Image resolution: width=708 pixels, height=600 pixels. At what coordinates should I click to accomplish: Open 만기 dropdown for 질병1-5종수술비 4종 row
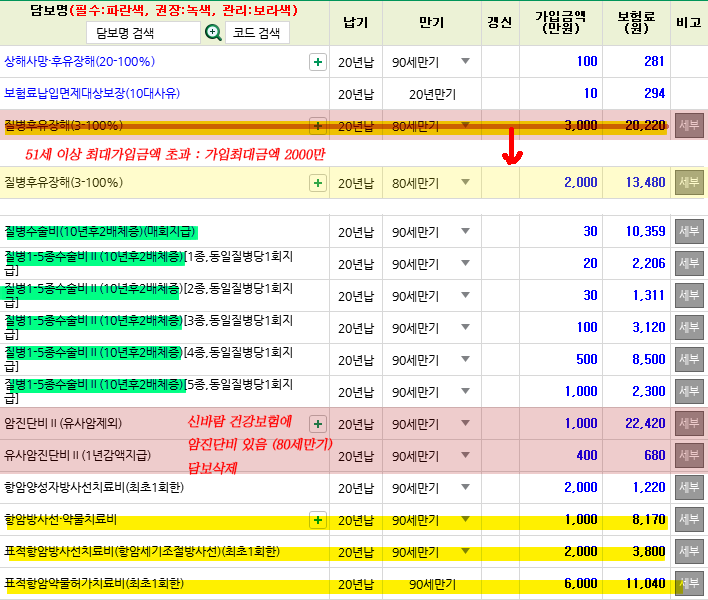click(466, 359)
